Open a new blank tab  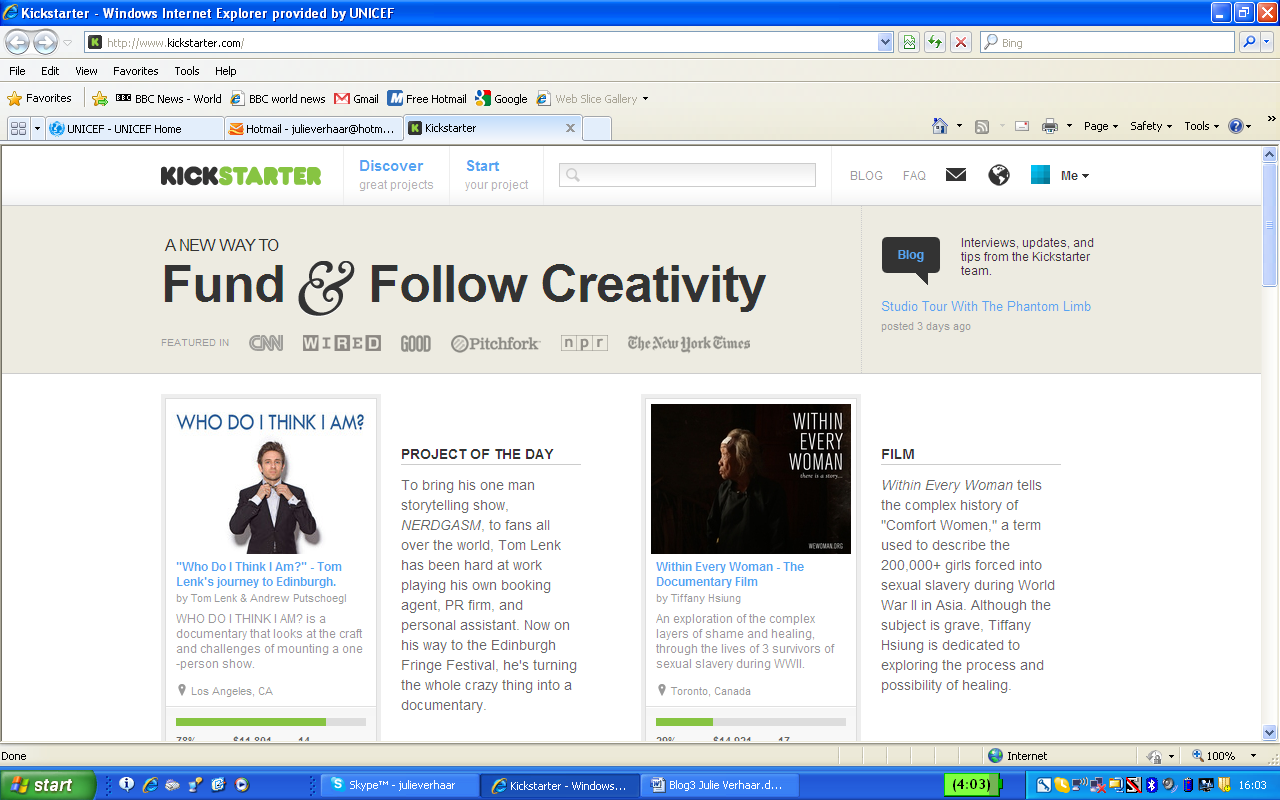tap(596, 128)
